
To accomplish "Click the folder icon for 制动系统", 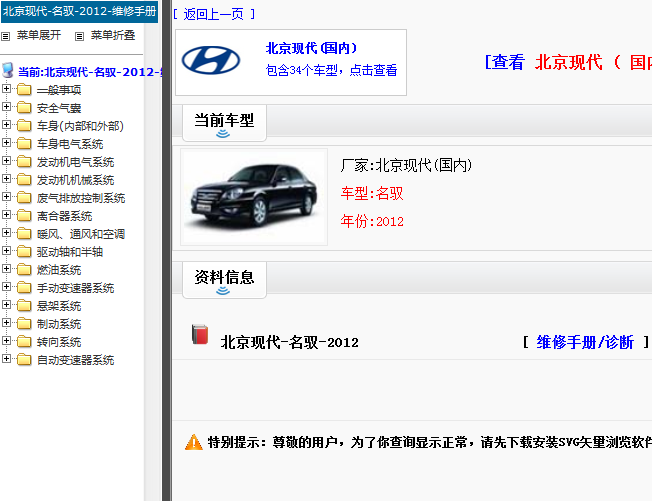I will pyautogui.click(x=24, y=323).
